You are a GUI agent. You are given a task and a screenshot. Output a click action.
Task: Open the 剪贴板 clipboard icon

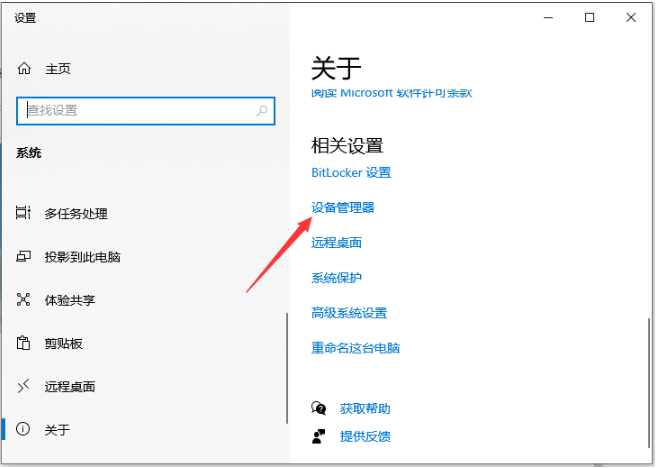pos(24,343)
